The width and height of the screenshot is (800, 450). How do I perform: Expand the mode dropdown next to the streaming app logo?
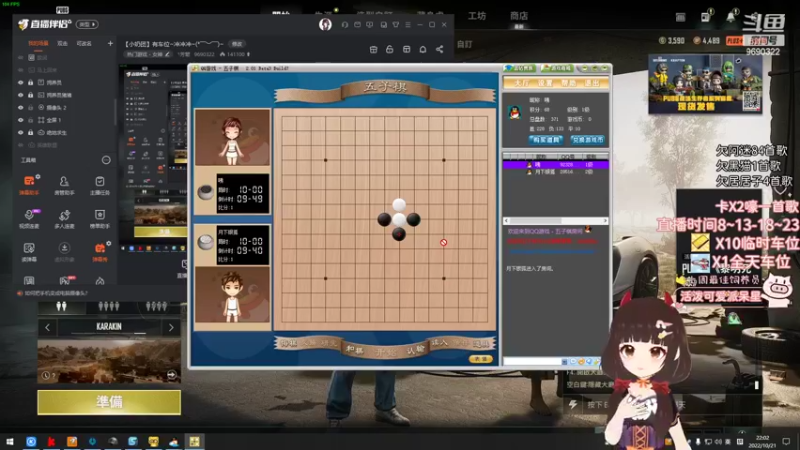[x=87, y=24]
